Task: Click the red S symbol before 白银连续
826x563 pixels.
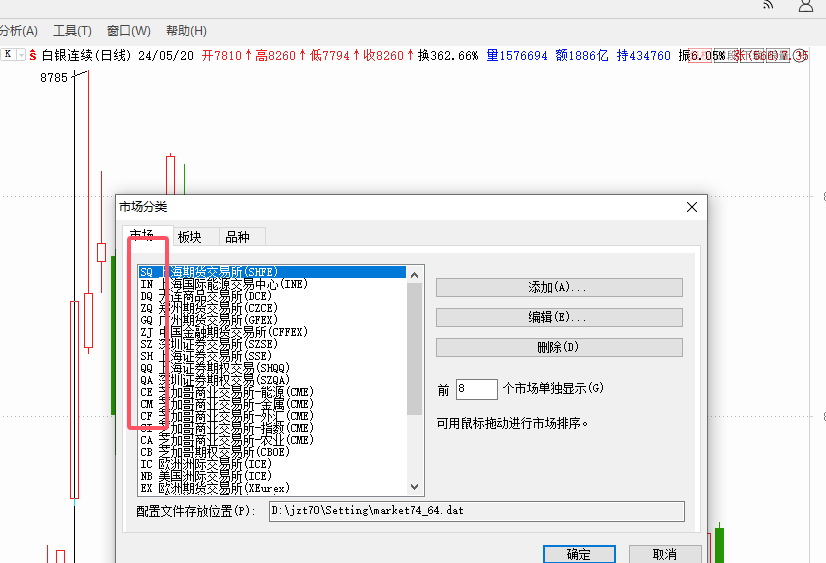Action: 33,55
